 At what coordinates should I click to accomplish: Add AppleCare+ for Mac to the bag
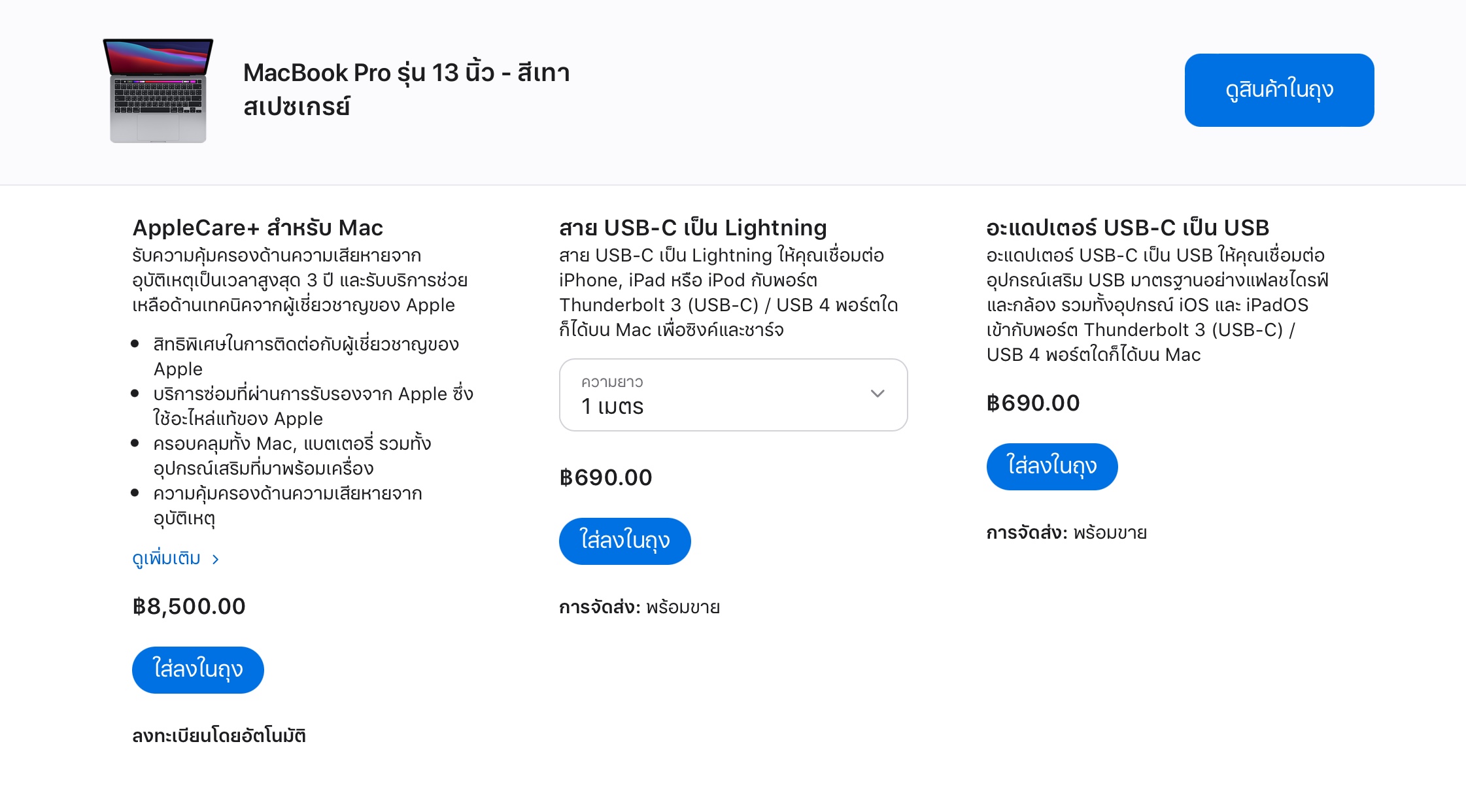click(197, 669)
